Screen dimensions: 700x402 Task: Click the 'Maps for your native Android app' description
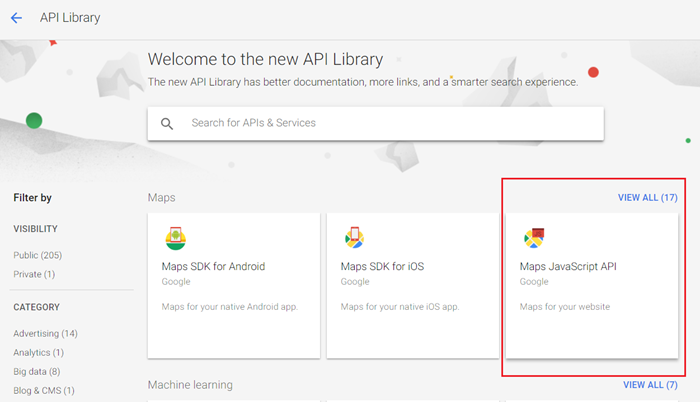coord(229,307)
